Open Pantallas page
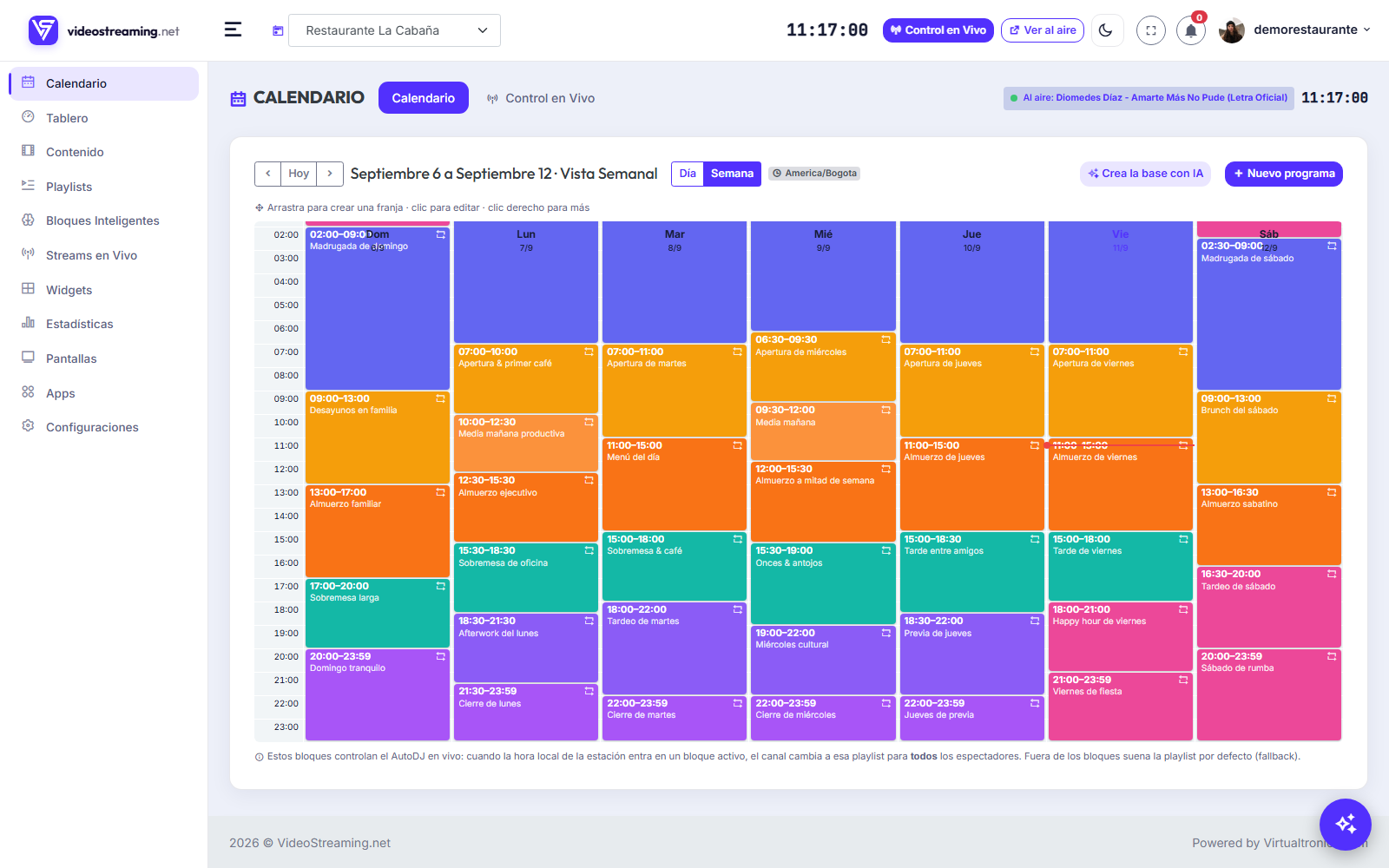Screen dimensions: 1389x868 click(x=103, y=358)
